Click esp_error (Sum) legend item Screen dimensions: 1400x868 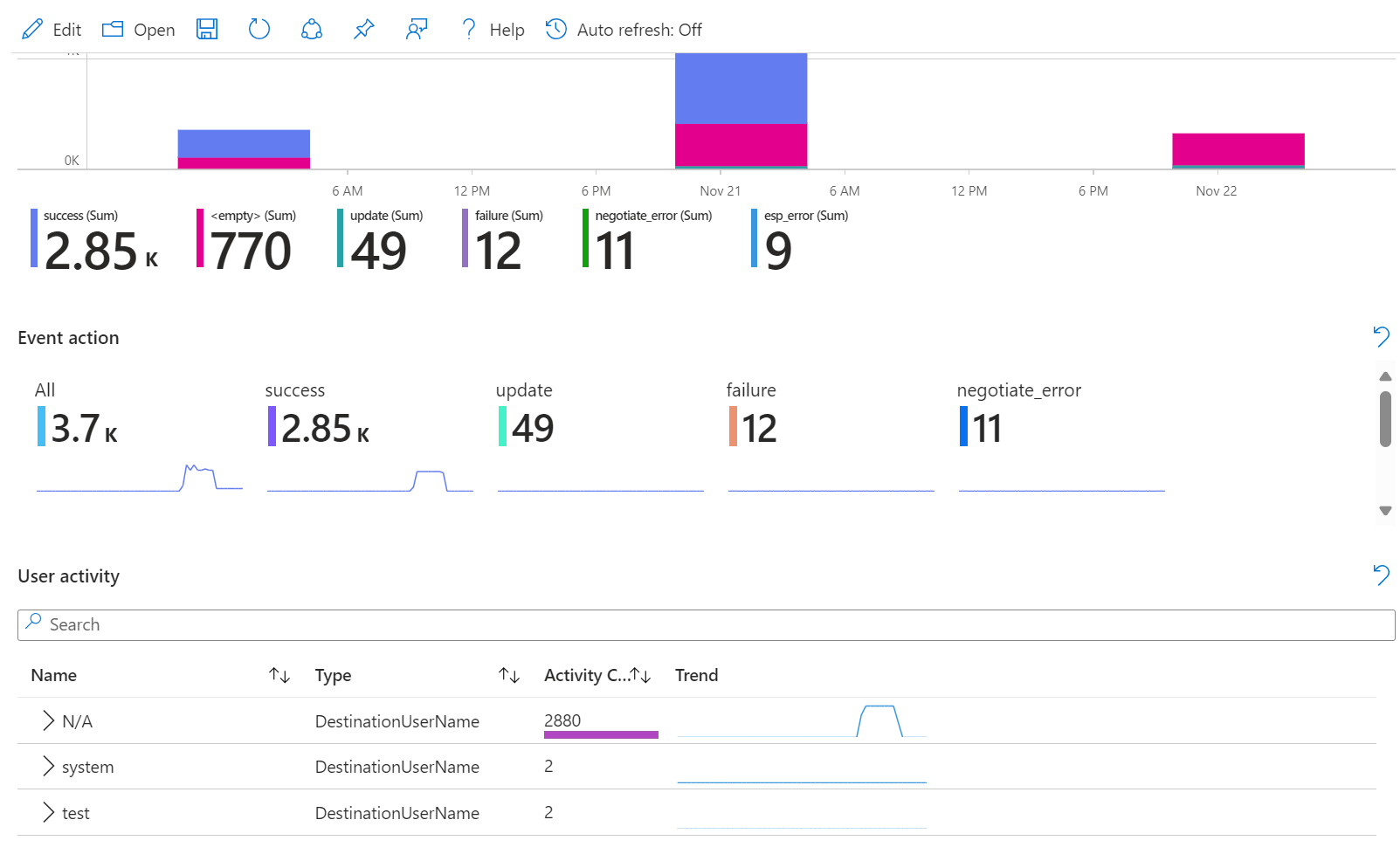799,240
